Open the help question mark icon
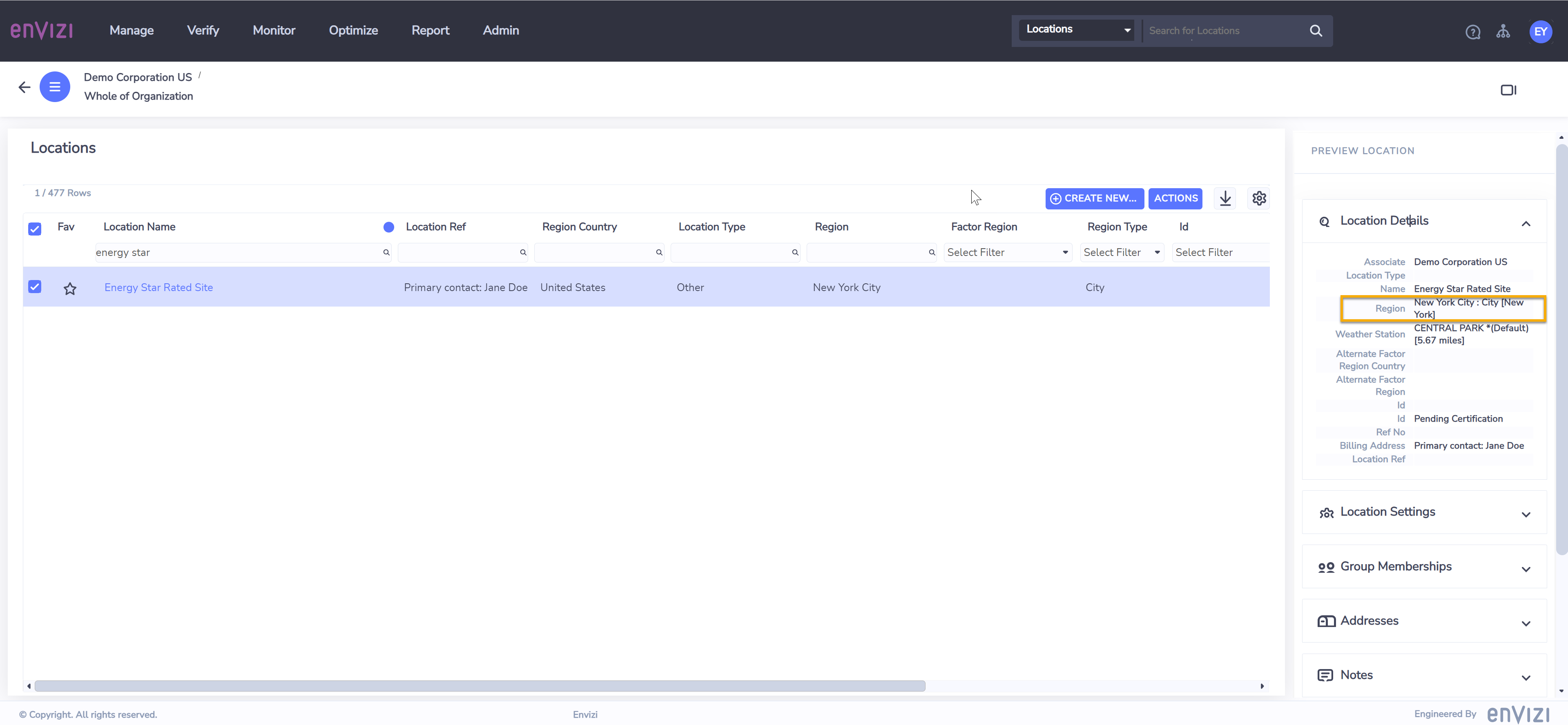 1472,31
